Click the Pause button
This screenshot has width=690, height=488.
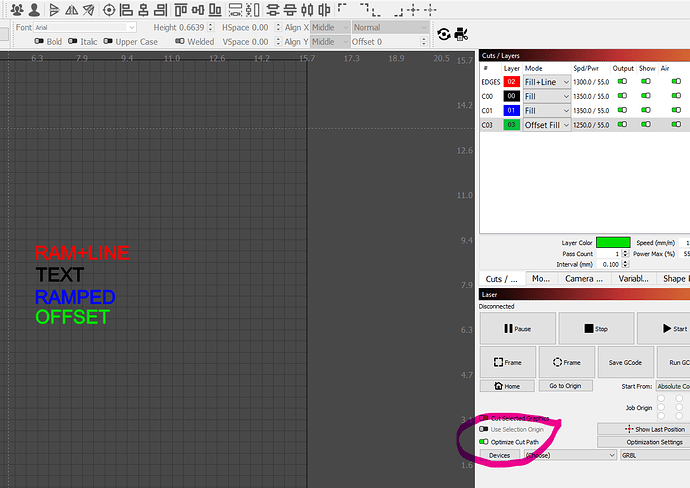[x=518, y=328]
